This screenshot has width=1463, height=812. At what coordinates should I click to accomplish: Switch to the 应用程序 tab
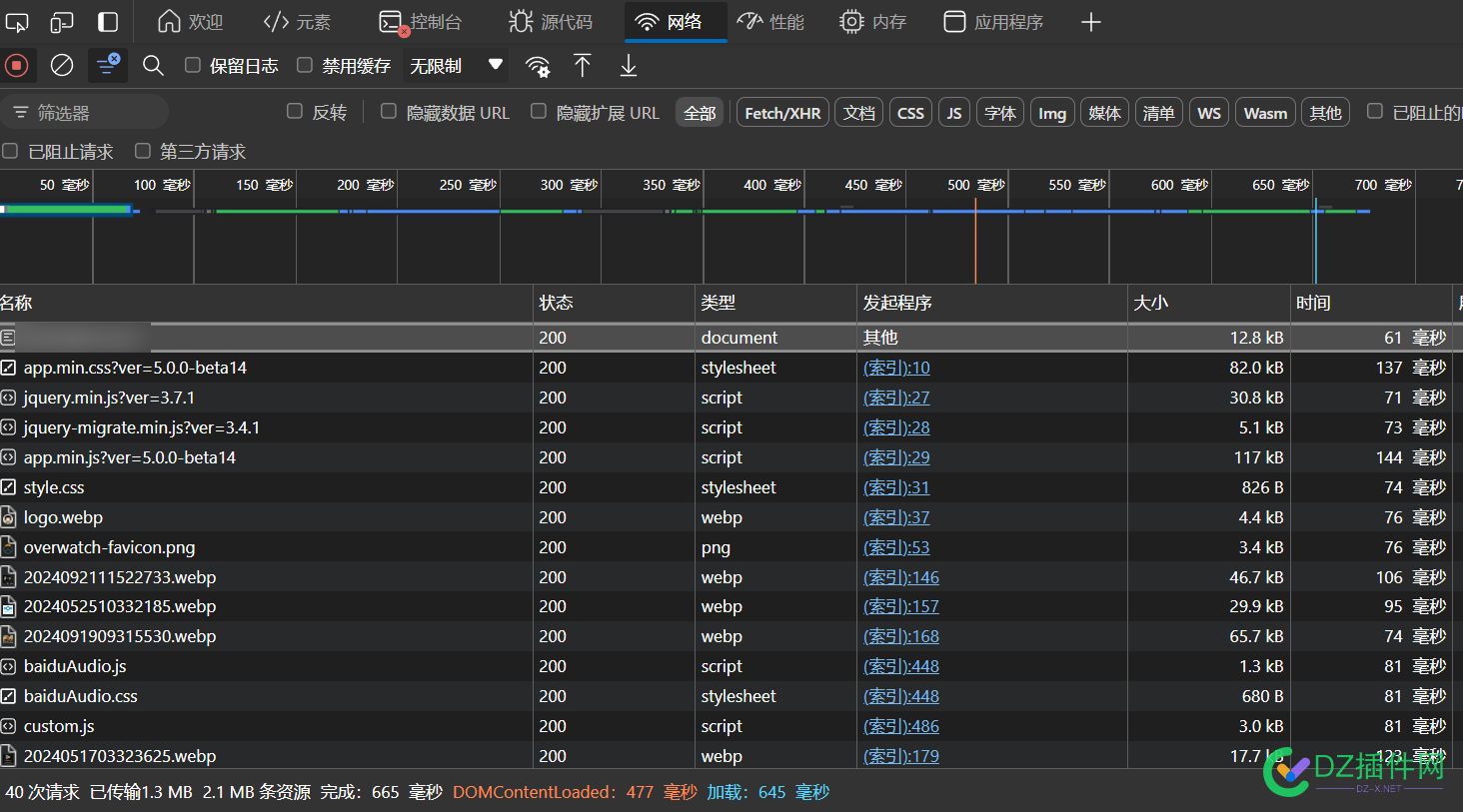pos(993,22)
